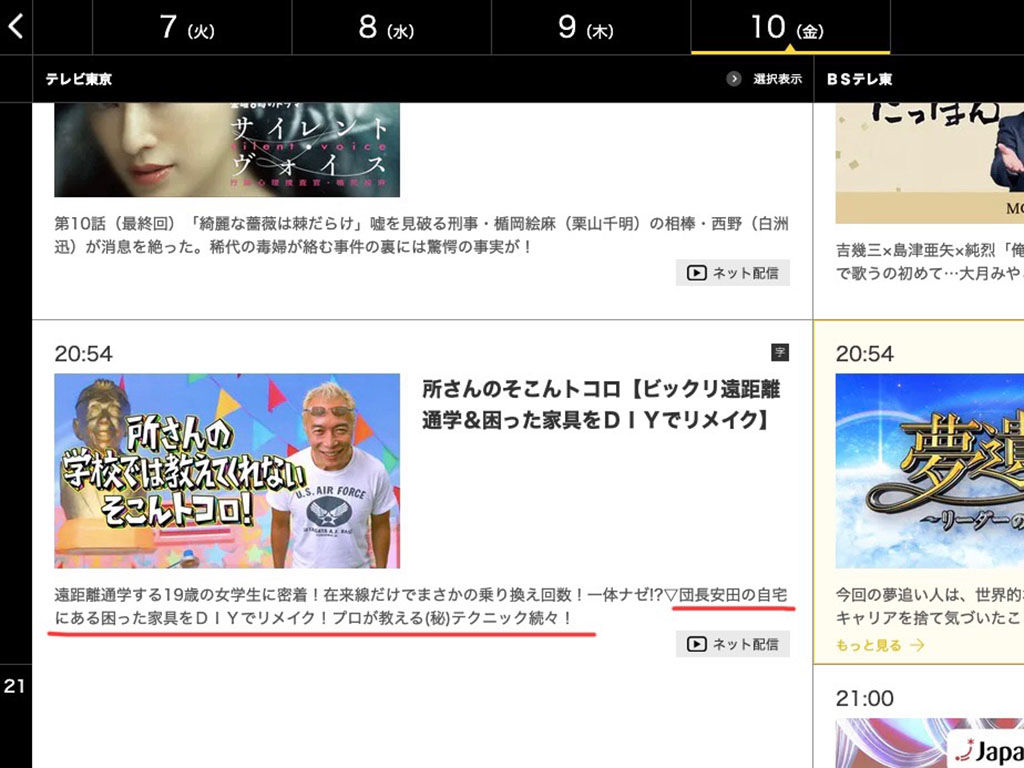Open the top BSテレ東 music program thumbnail
1024x768 pixels.
point(929,163)
